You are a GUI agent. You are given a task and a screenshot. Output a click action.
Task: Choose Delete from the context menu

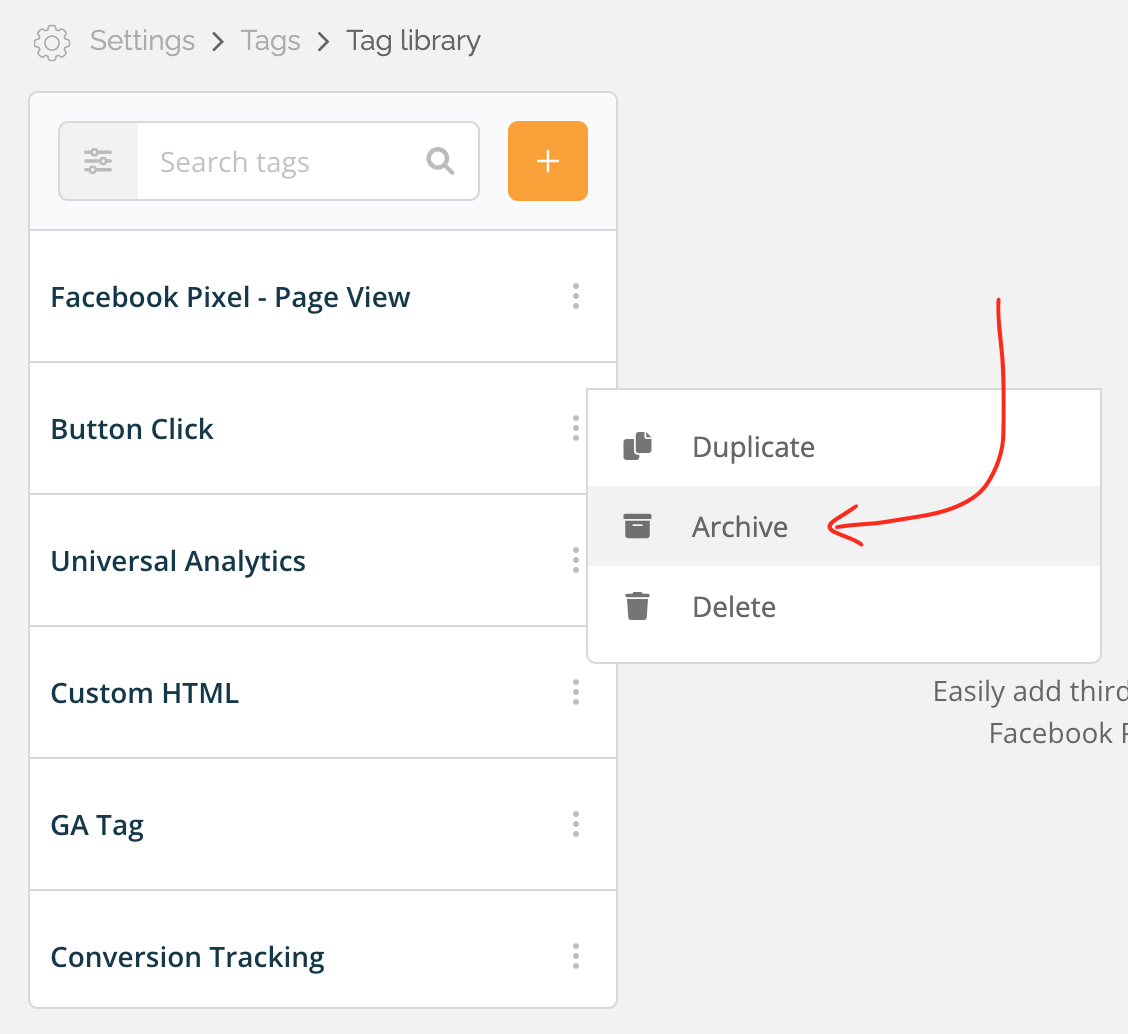click(x=844, y=607)
